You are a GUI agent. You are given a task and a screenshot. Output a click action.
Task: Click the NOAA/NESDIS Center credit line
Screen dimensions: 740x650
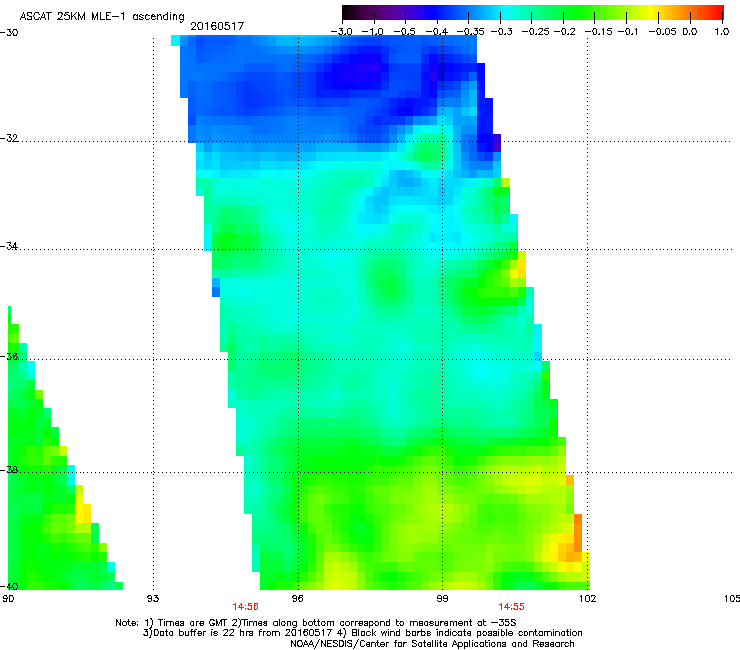[432, 644]
